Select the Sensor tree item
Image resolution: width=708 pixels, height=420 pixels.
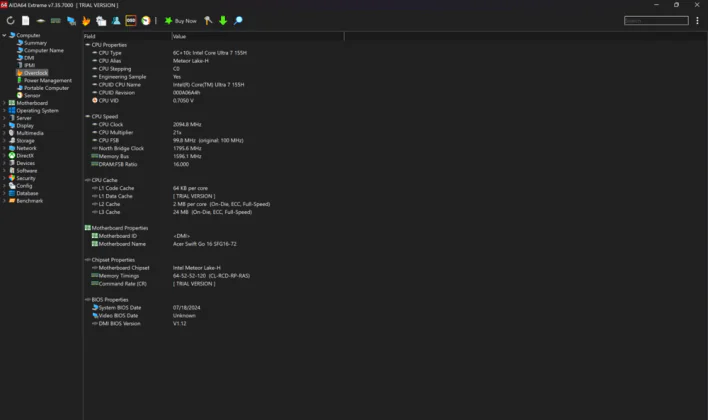pos(32,95)
